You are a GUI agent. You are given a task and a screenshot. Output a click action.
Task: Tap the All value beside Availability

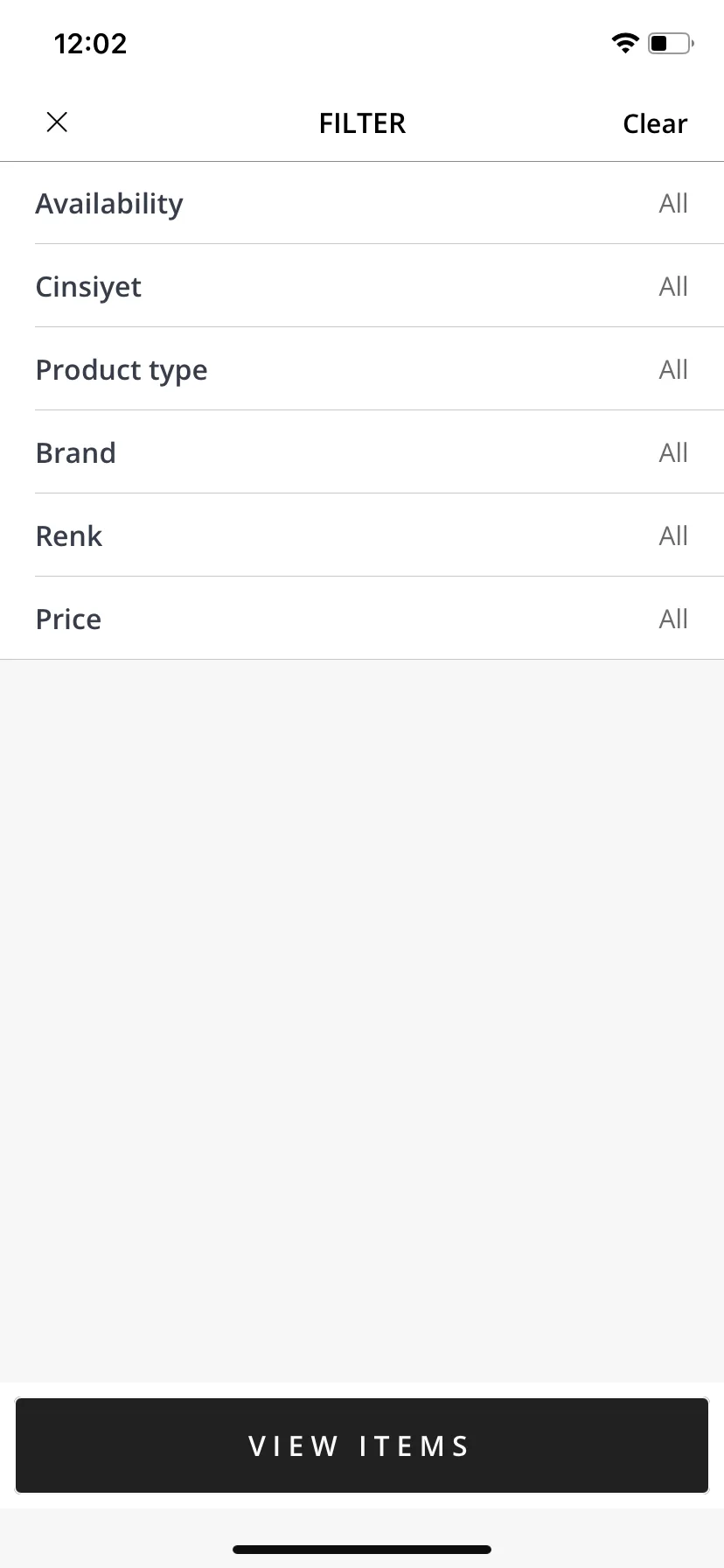coord(673,203)
